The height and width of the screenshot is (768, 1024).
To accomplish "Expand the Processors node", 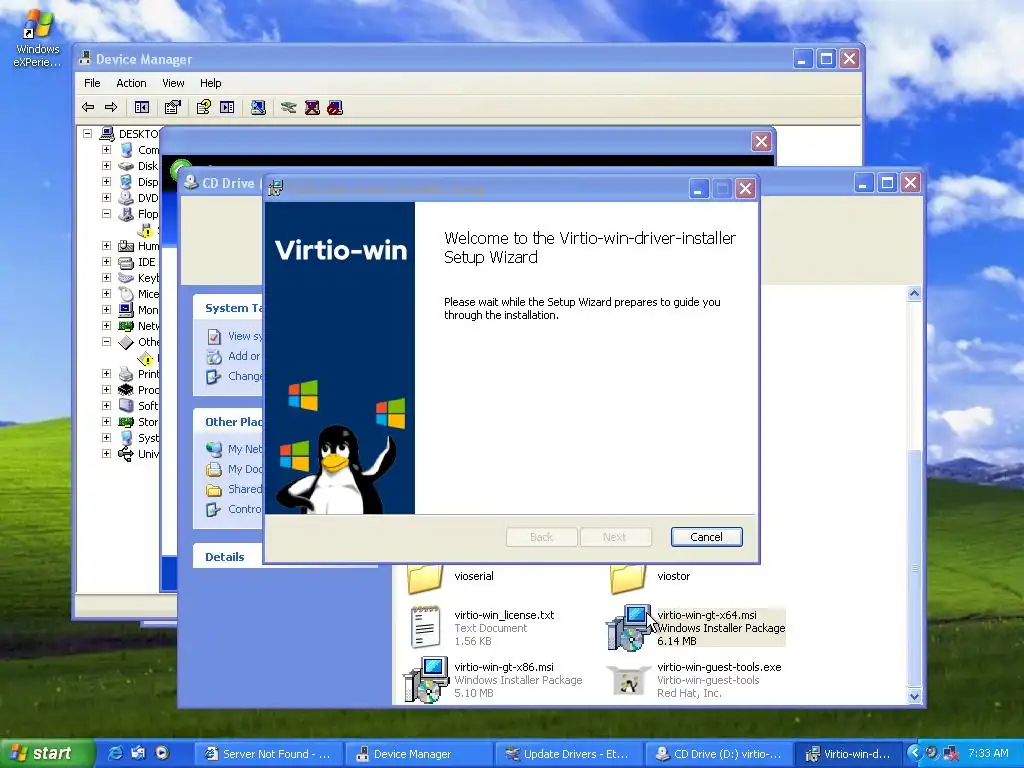I will point(106,389).
